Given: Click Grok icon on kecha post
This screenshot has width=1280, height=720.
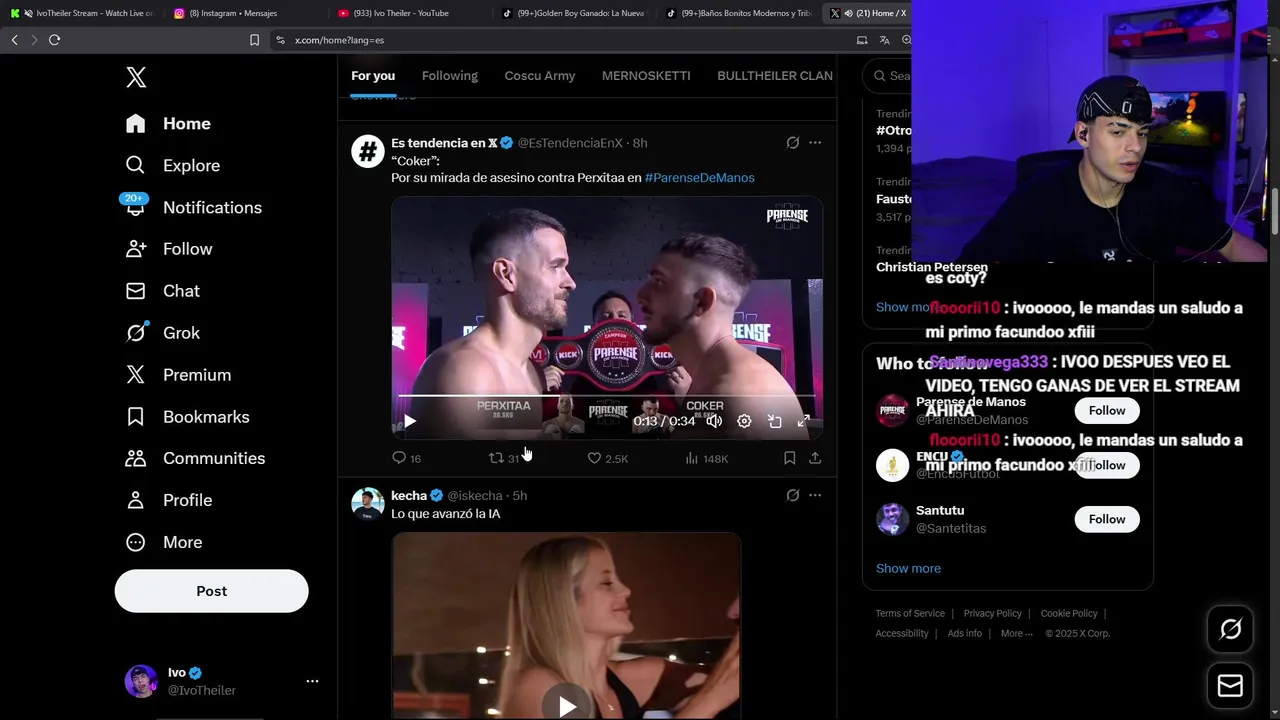Looking at the screenshot, I should point(793,495).
